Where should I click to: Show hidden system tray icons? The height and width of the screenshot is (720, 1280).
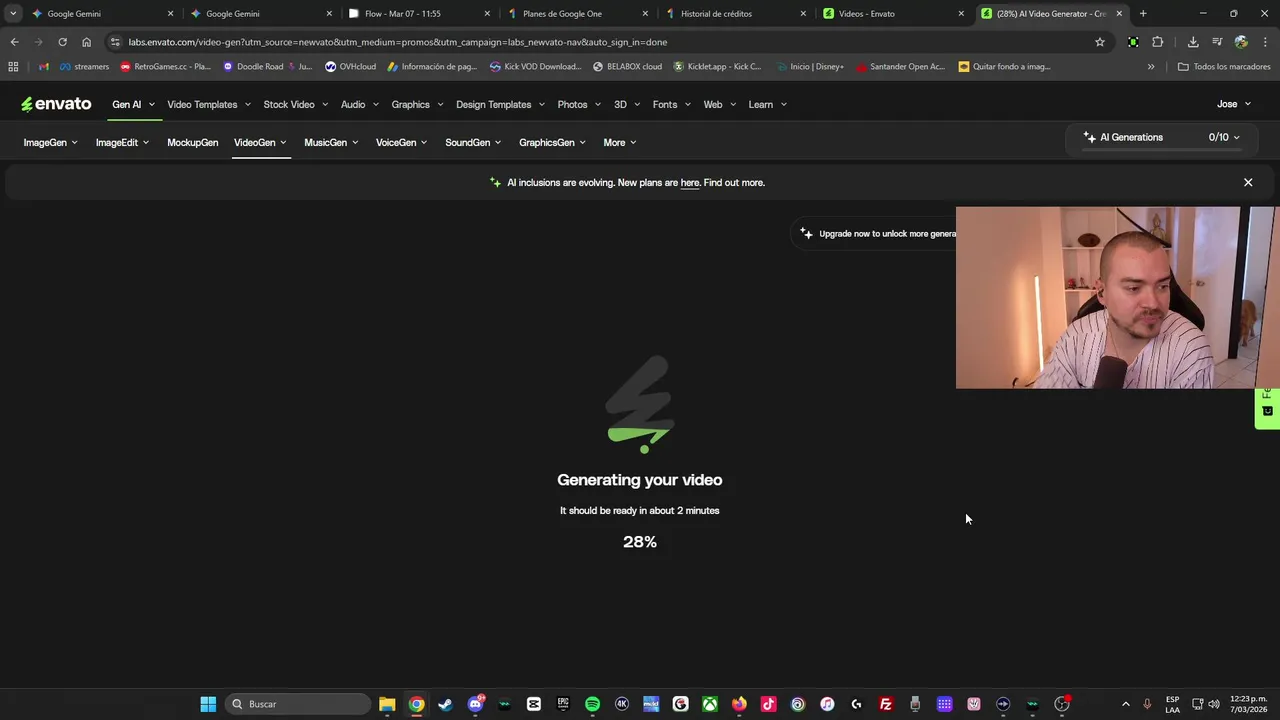pos(1125,704)
